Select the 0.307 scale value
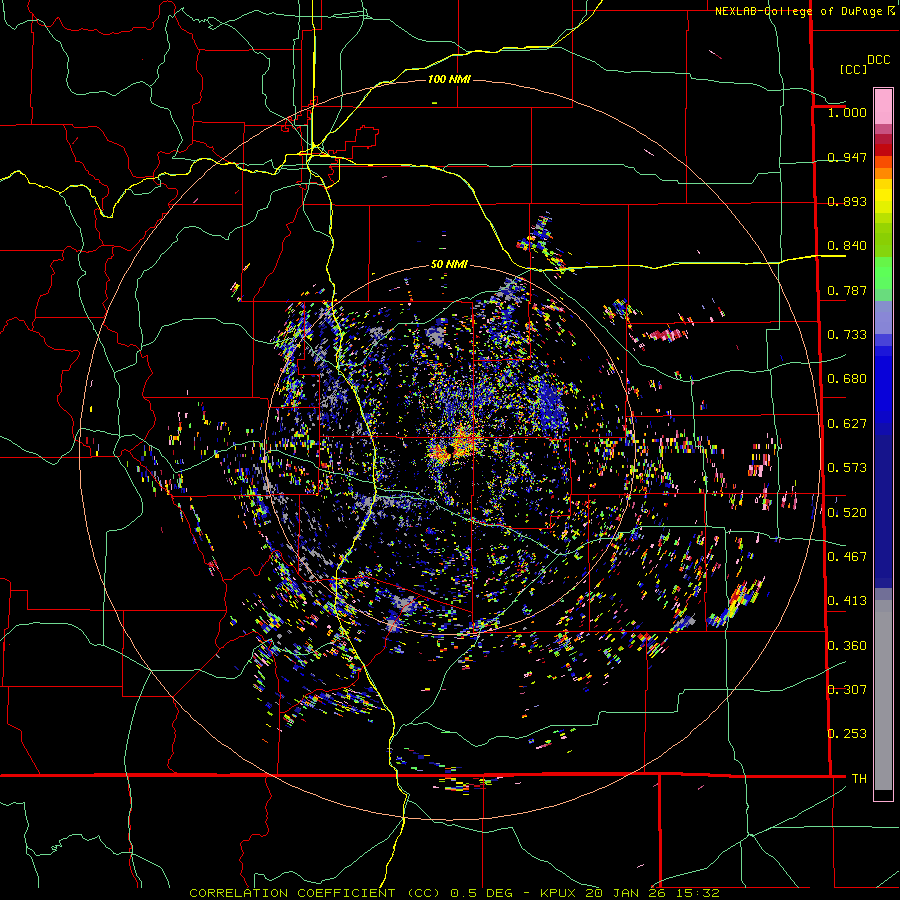 [x=847, y=690]
